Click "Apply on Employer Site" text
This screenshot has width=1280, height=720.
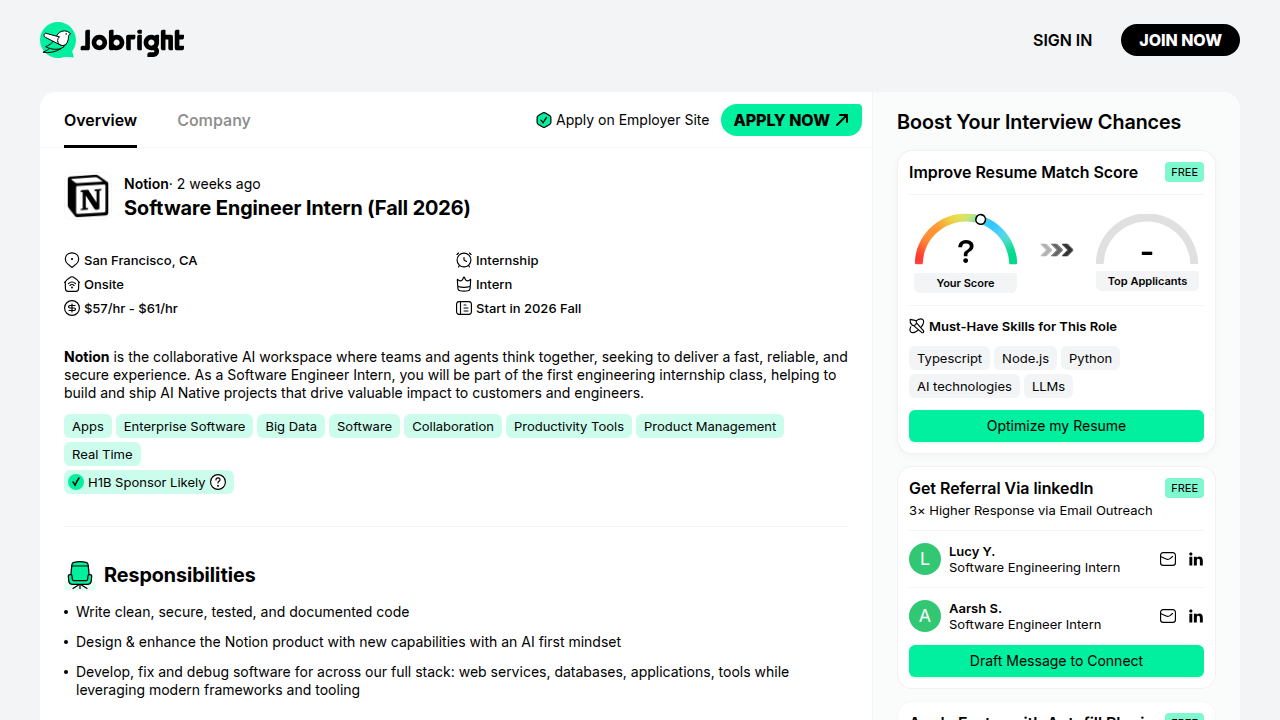tap(633, 120)
